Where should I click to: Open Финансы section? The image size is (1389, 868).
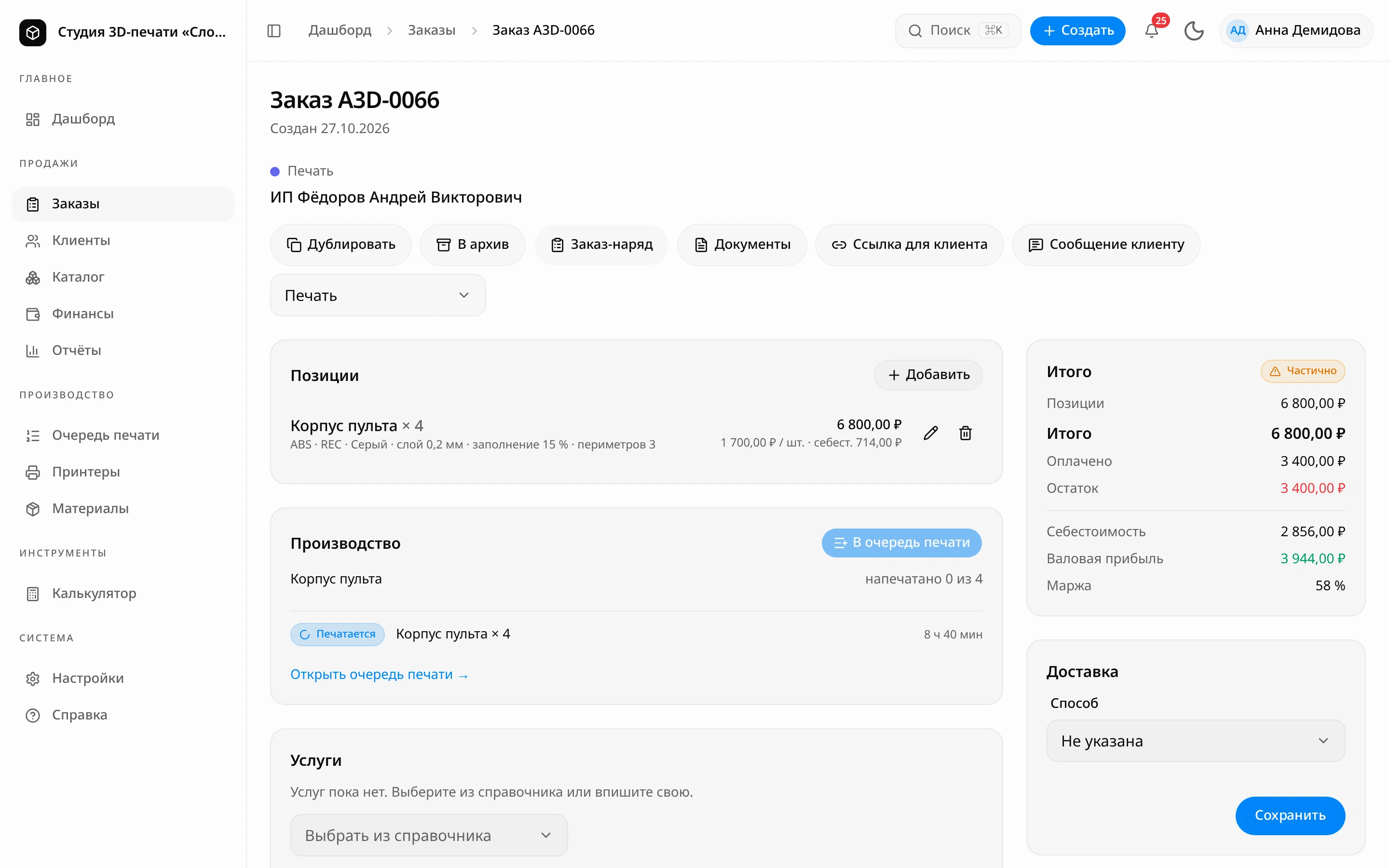click(x=123, y=314)
